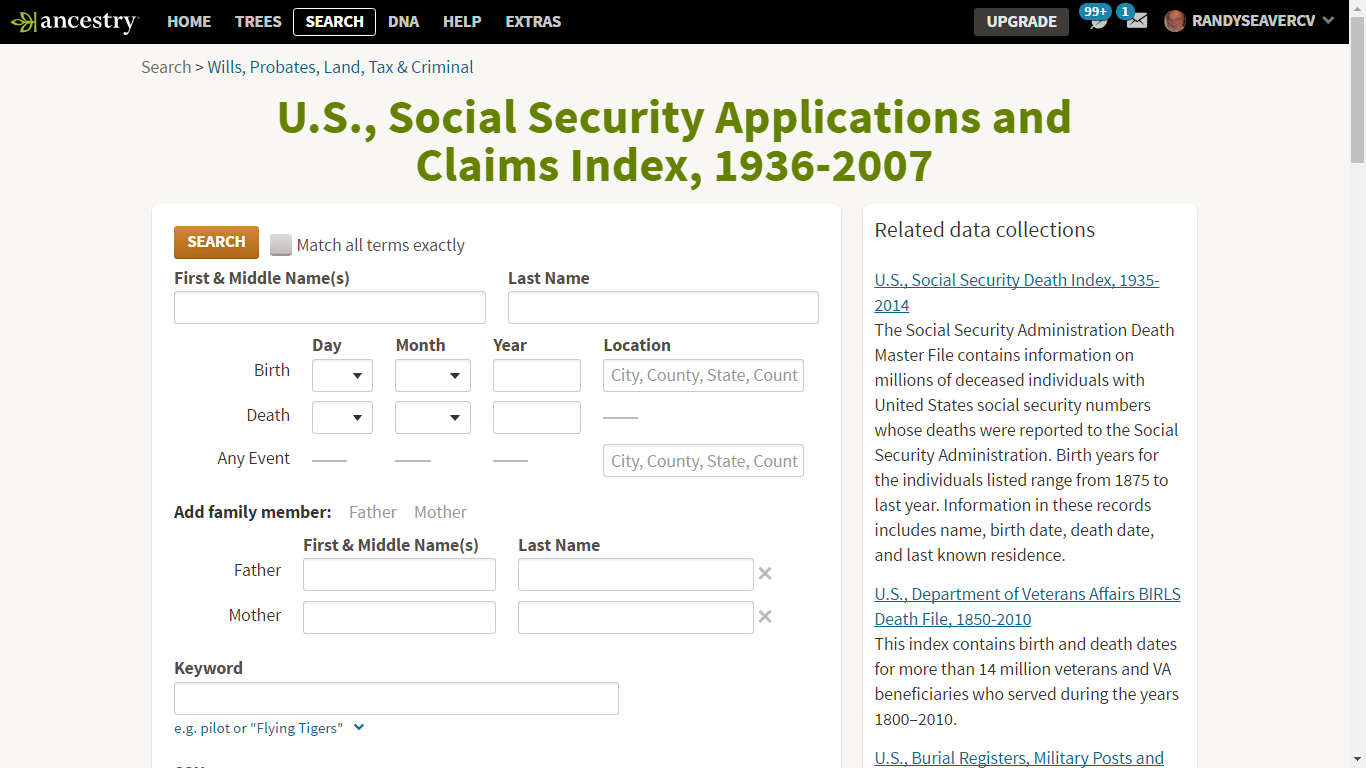This screenshot has height=768, width=1366.
Task: Follow the Search breadcrumb link
Action: [x=166, y=67]
